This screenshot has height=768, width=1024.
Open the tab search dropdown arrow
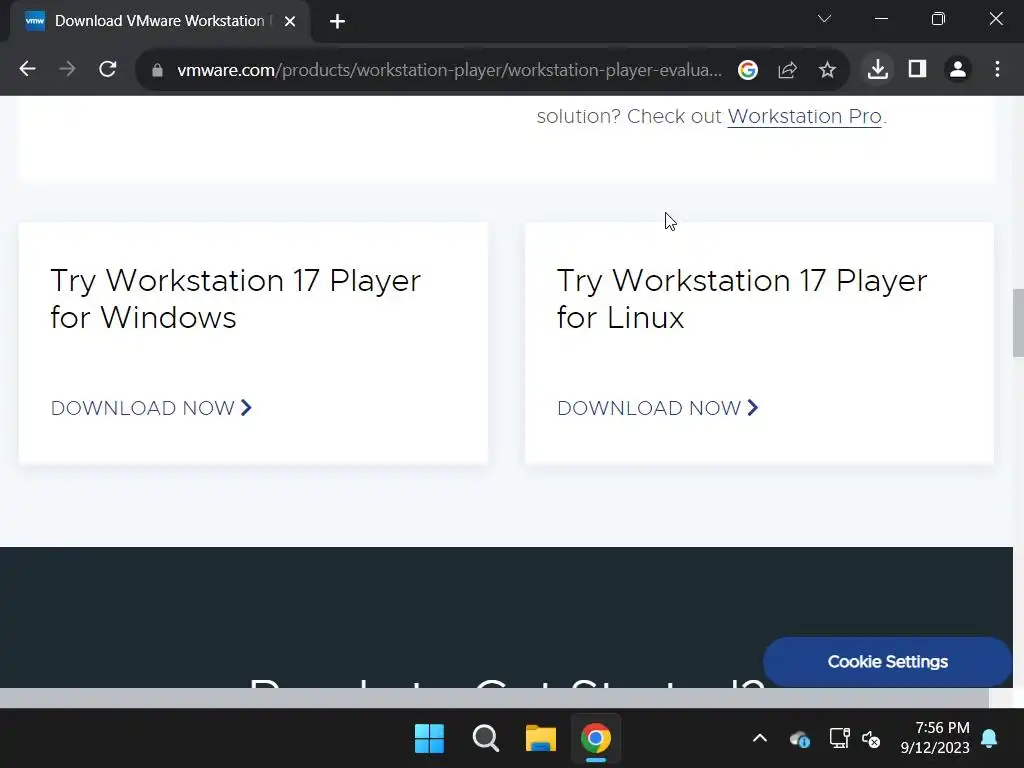[824, 19]
